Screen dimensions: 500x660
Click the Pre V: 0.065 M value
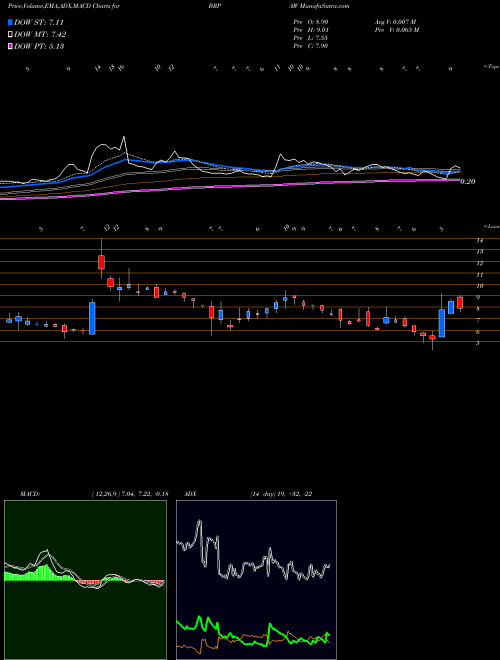click(x=396, y=30)
